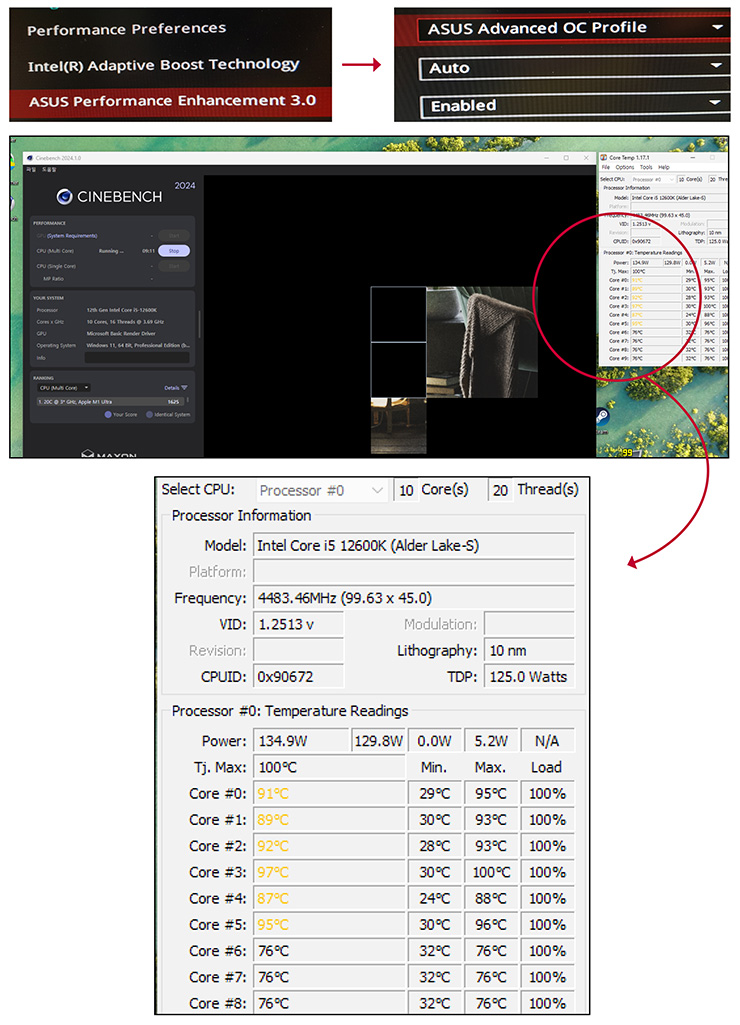Open the Tools menu in Core Temp
Screen dimensions: 740x1025
click(x=645, y=167)
